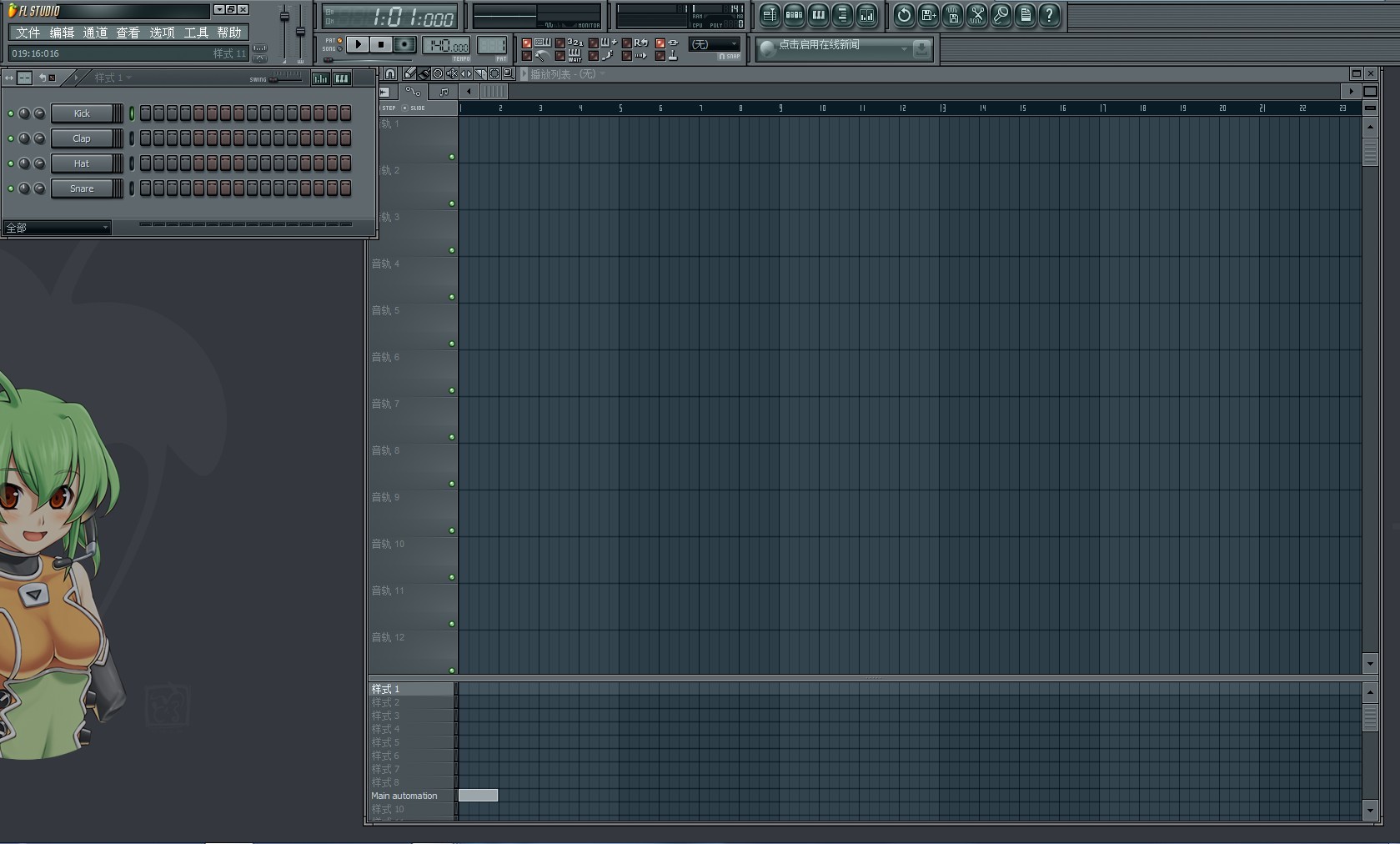This screenshot has width=1400, height=844.
Task: Switch to SONG mode
Action: pos(339,48)
